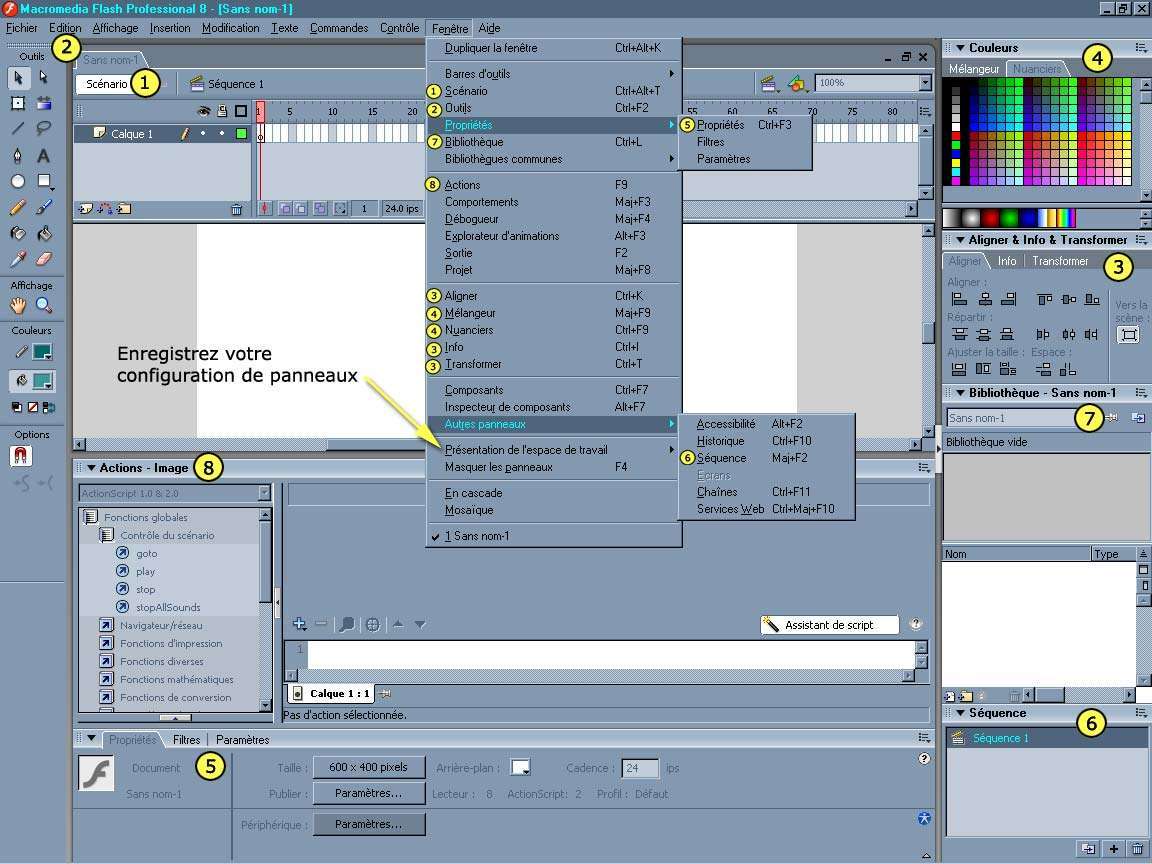This screenshot has width=1152, height=864.
Task: Collapse the Propriétés panel with triangle
Action: point(91,738)
